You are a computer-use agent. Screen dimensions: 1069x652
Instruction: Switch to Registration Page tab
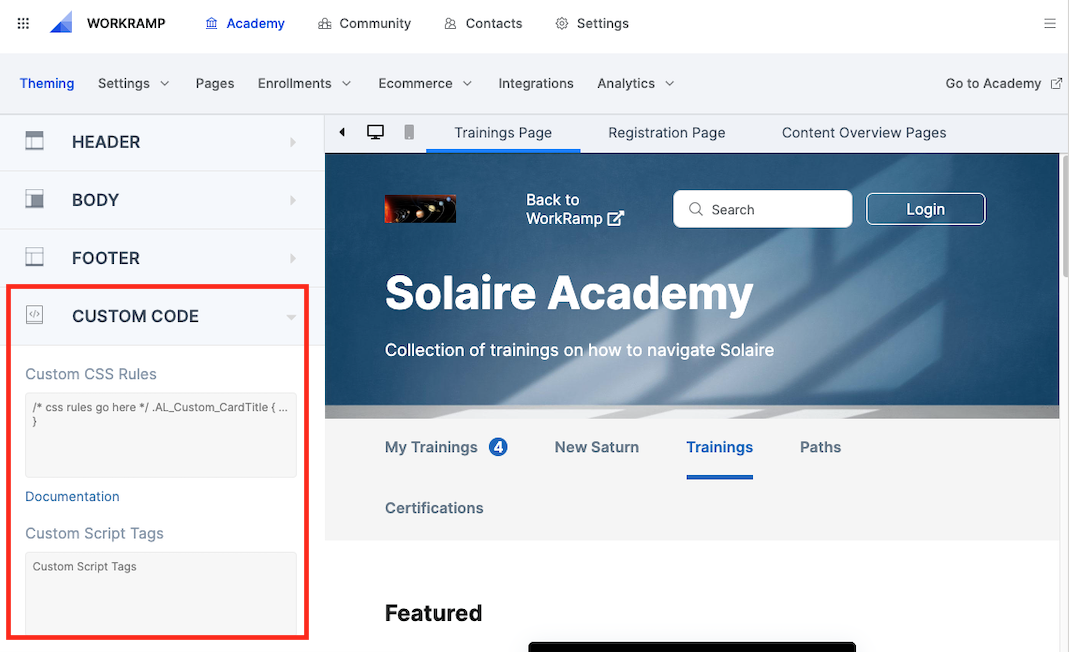(667, 133)
